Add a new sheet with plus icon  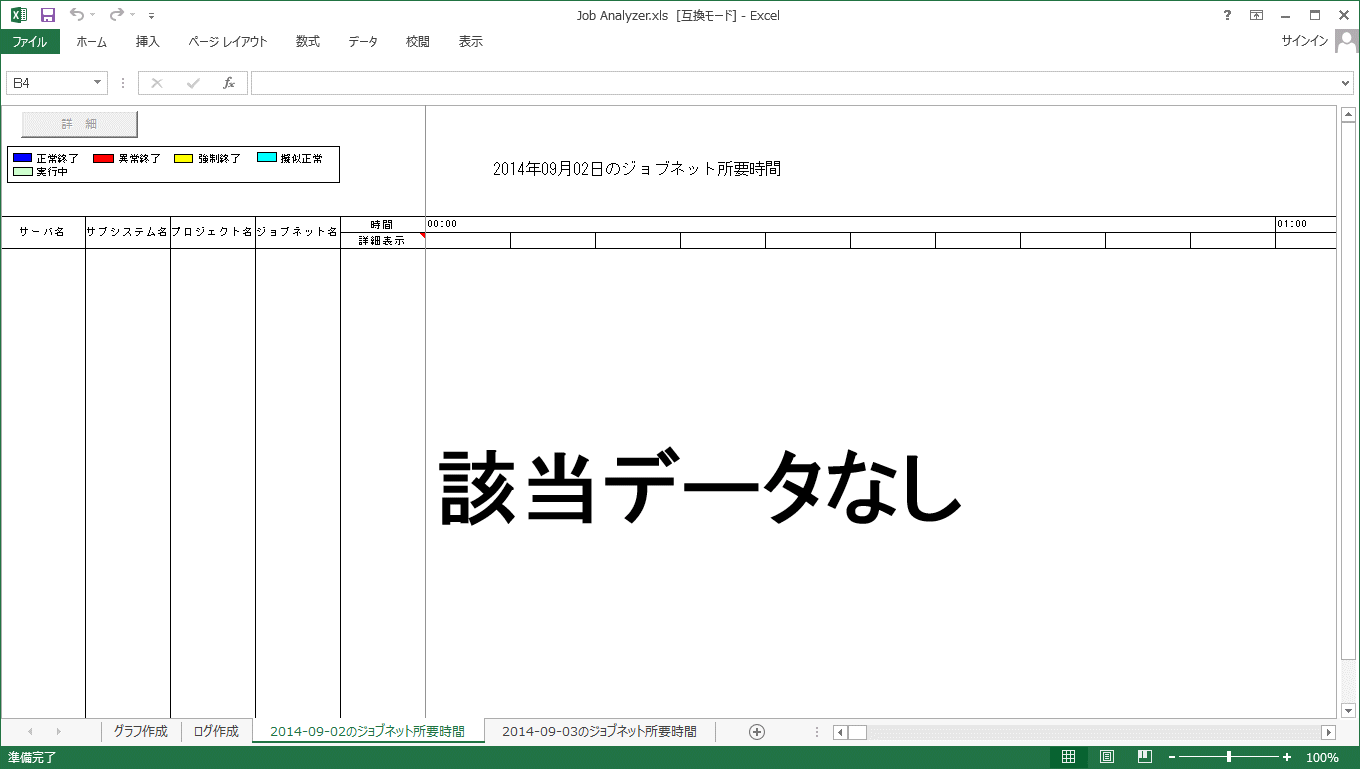point(757,732)
